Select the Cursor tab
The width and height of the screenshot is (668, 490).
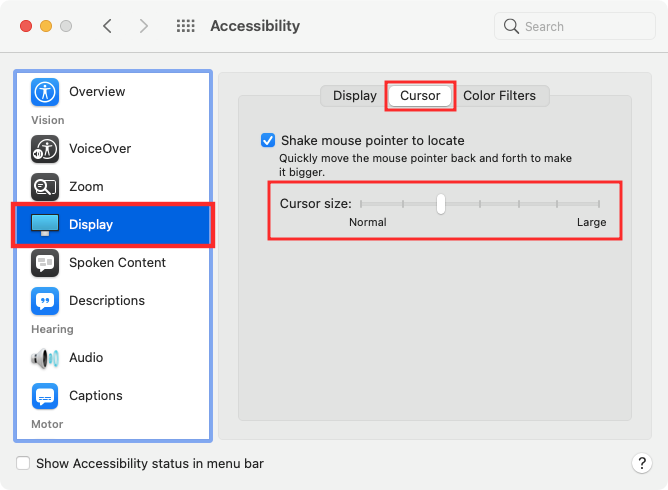[420, 95]
